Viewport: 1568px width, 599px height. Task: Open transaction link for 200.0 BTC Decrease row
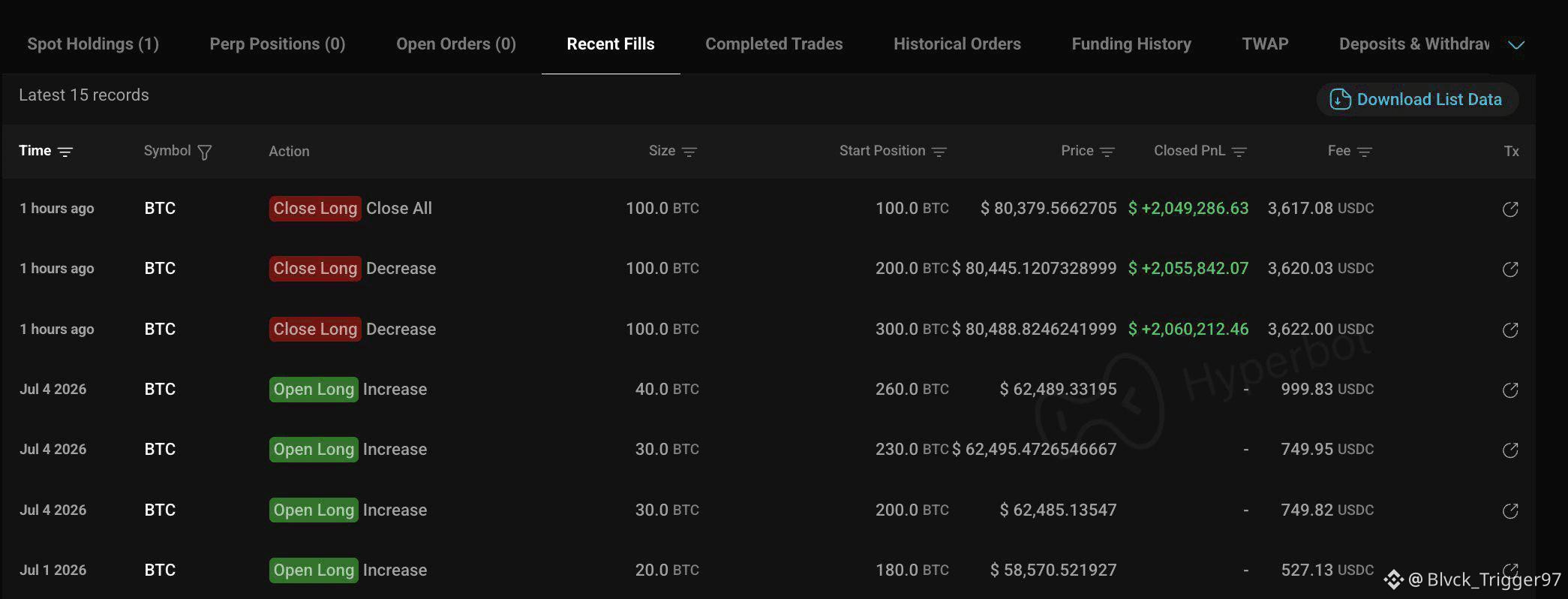(x=1510, y=269)
